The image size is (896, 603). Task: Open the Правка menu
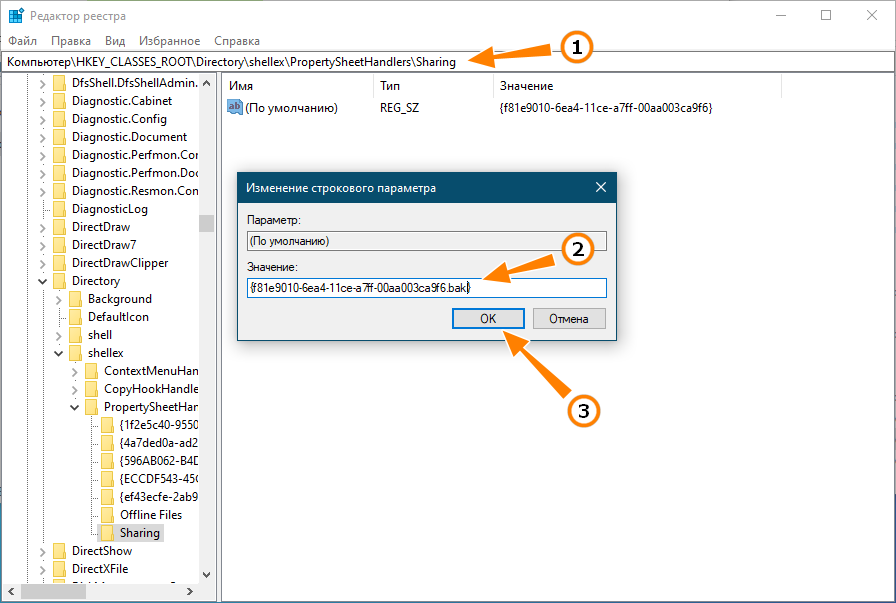pos(71,41)
